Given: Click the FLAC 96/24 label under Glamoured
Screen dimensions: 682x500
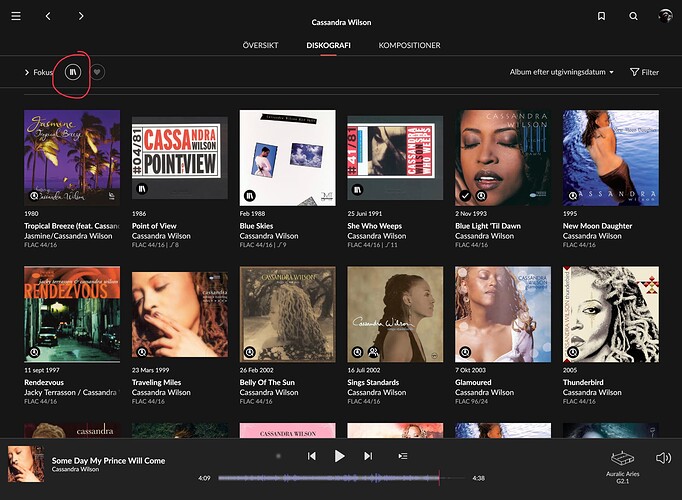Looking at the screenshot, I should coord(471,401).
